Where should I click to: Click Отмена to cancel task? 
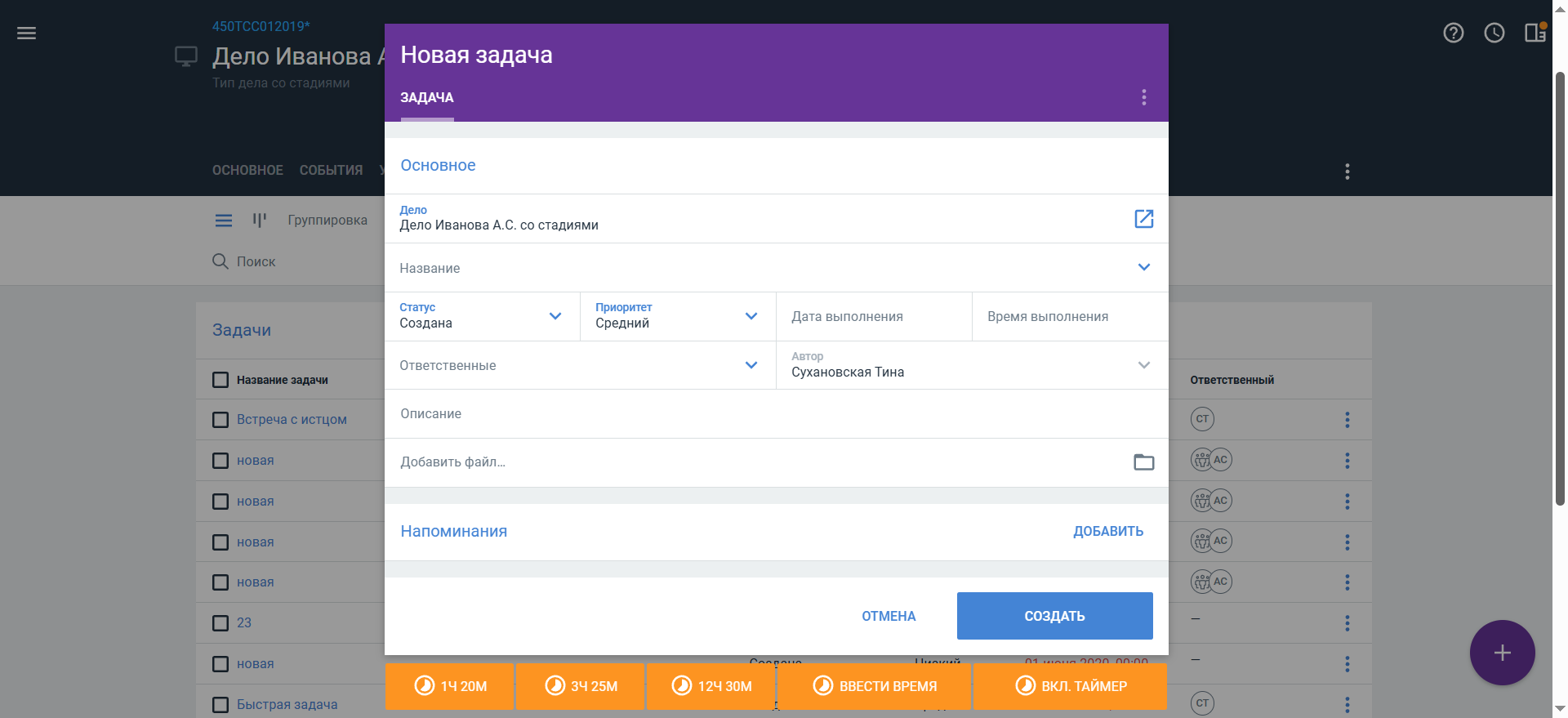pyautogui.click(x=889, y=616)
